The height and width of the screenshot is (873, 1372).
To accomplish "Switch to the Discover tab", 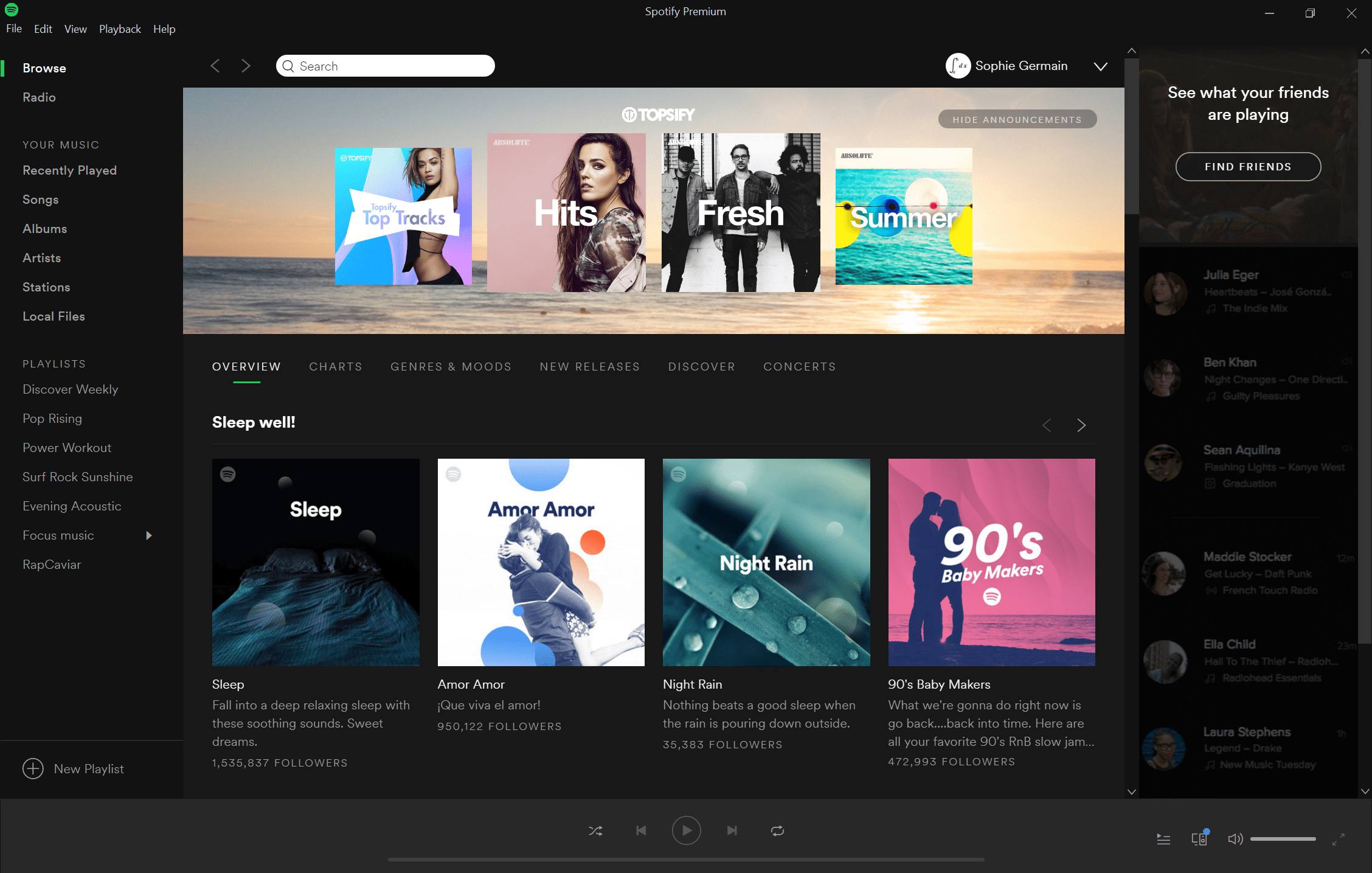I will point(702,367).
